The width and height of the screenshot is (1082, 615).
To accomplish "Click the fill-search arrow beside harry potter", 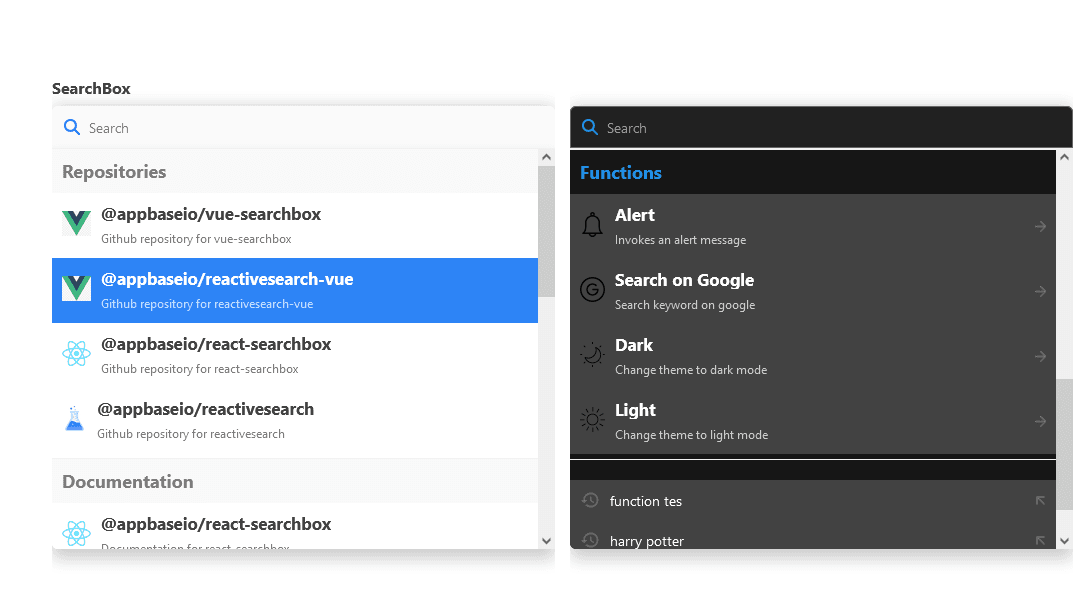I will click(1040, 540).
